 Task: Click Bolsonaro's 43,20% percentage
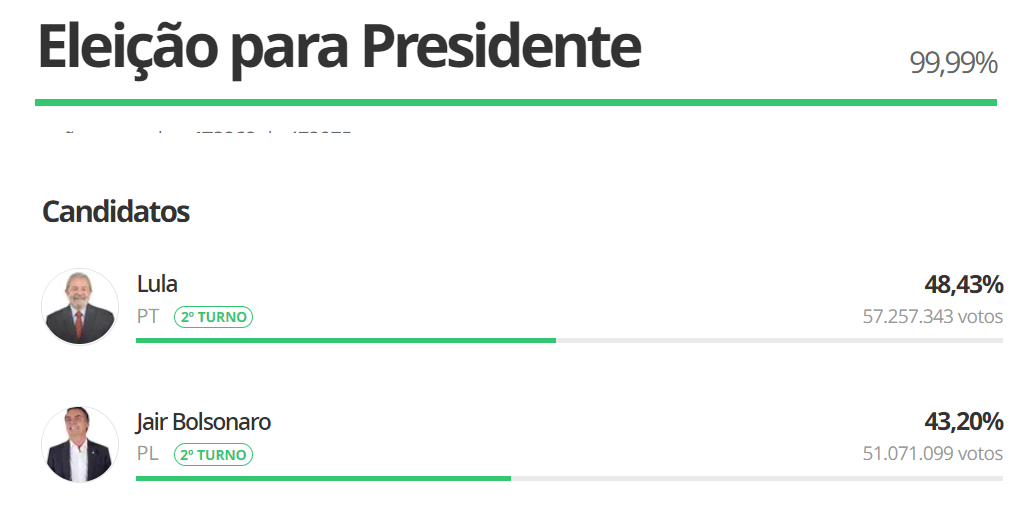(963, 422)
